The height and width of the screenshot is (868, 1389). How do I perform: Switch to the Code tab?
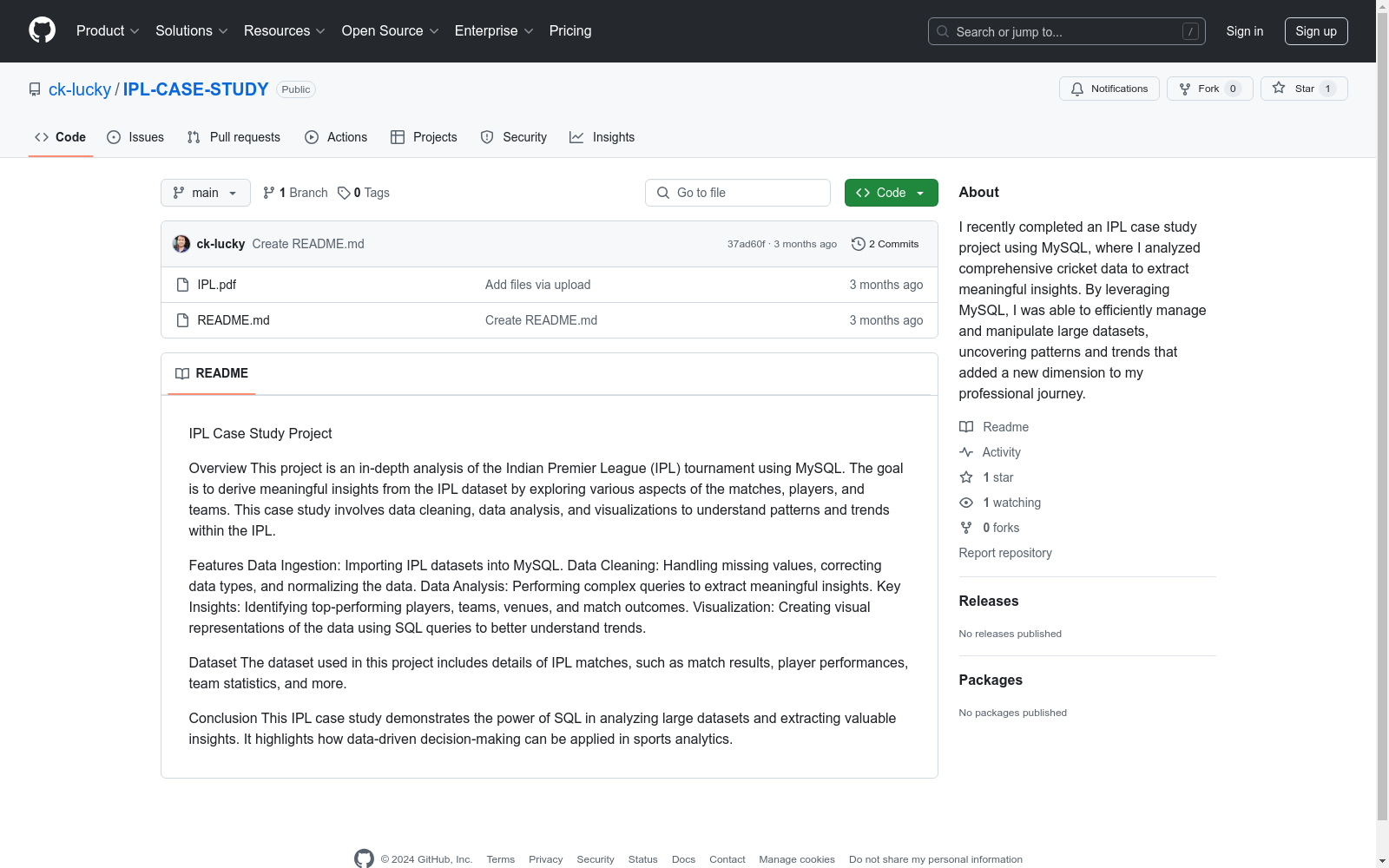click(61, 137)
